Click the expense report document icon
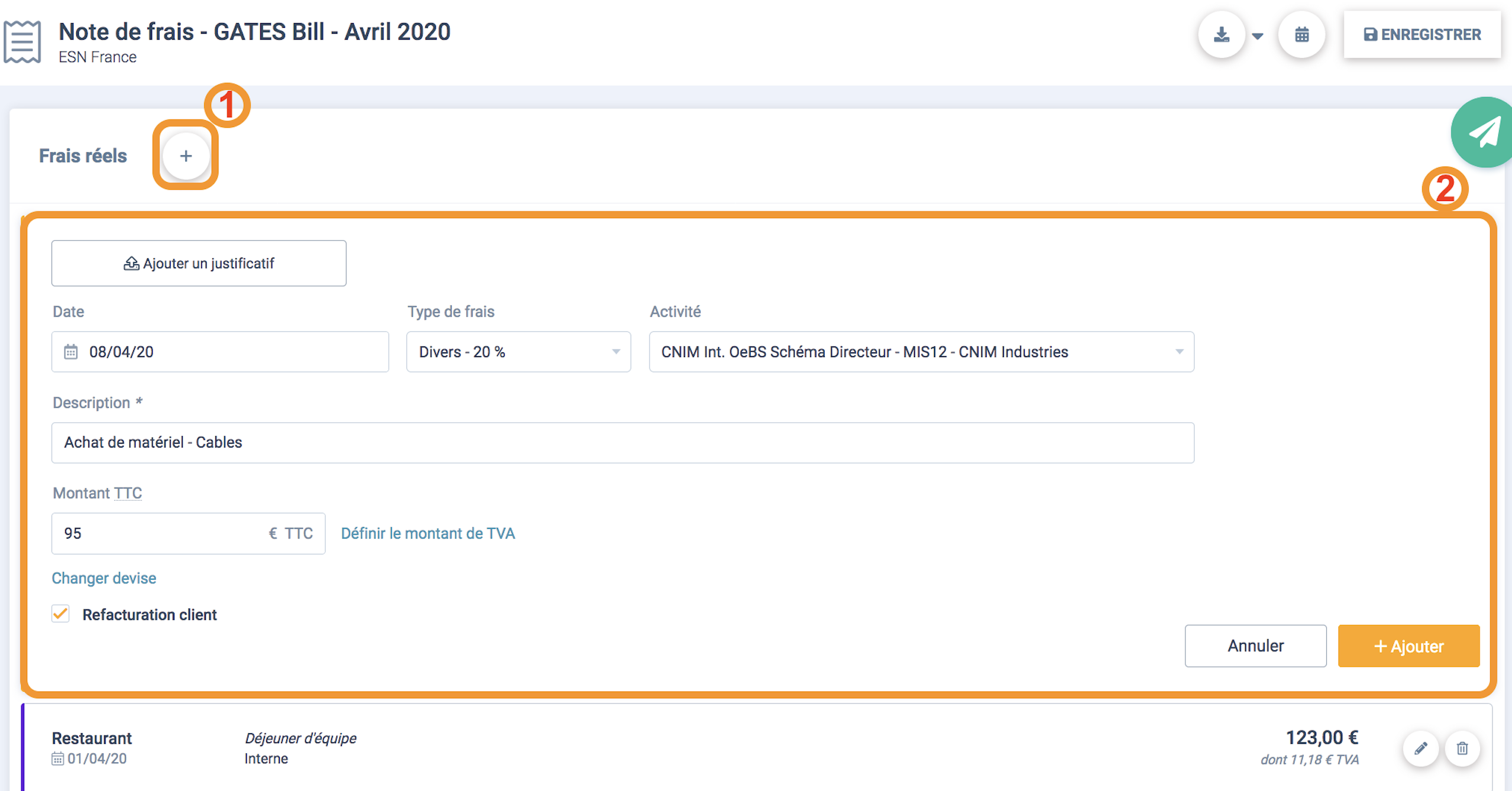Screen dimensions: 1512x791 click(x=22, y=41)
